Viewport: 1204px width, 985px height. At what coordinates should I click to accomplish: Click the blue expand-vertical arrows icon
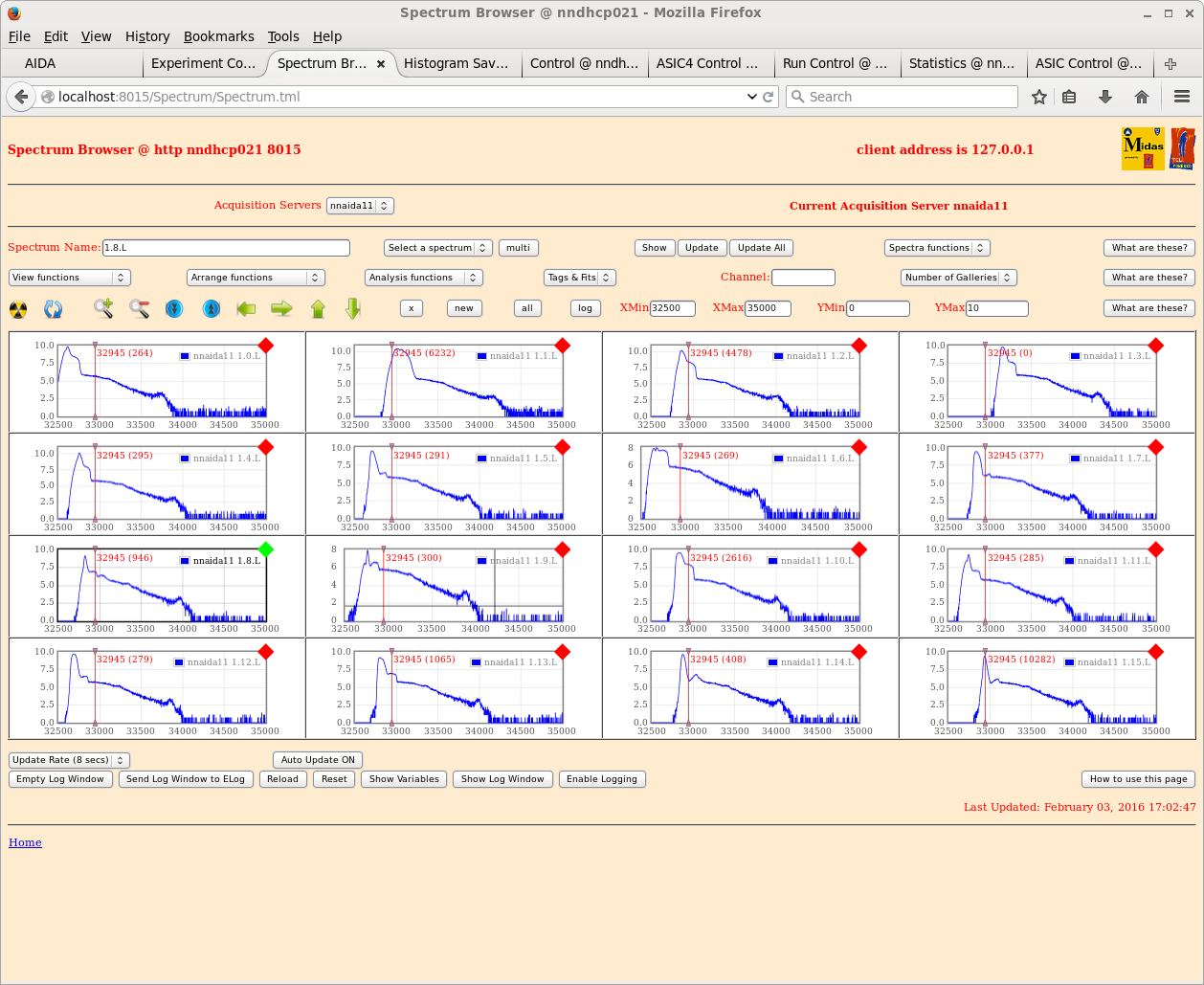pyautogui.click(x=212, y=308)
